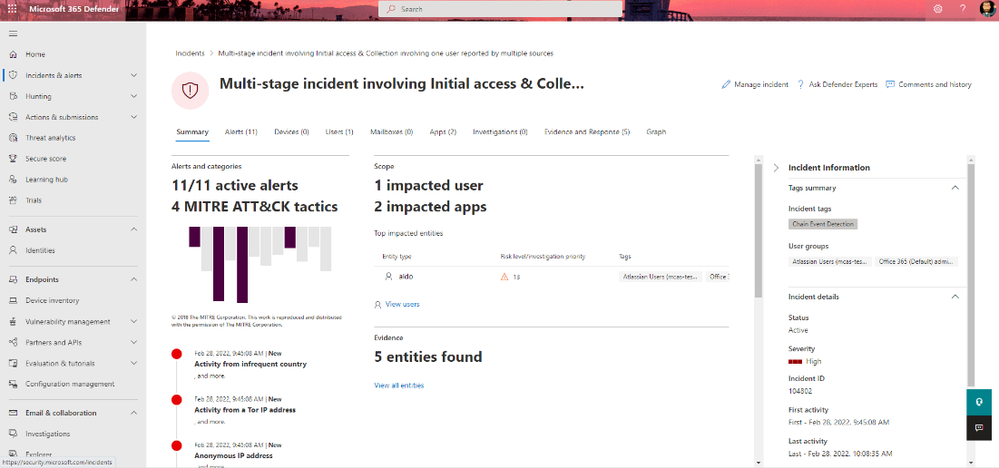Open Activity from infrequent country alert

pyautogui.click(x=250, y=364)
